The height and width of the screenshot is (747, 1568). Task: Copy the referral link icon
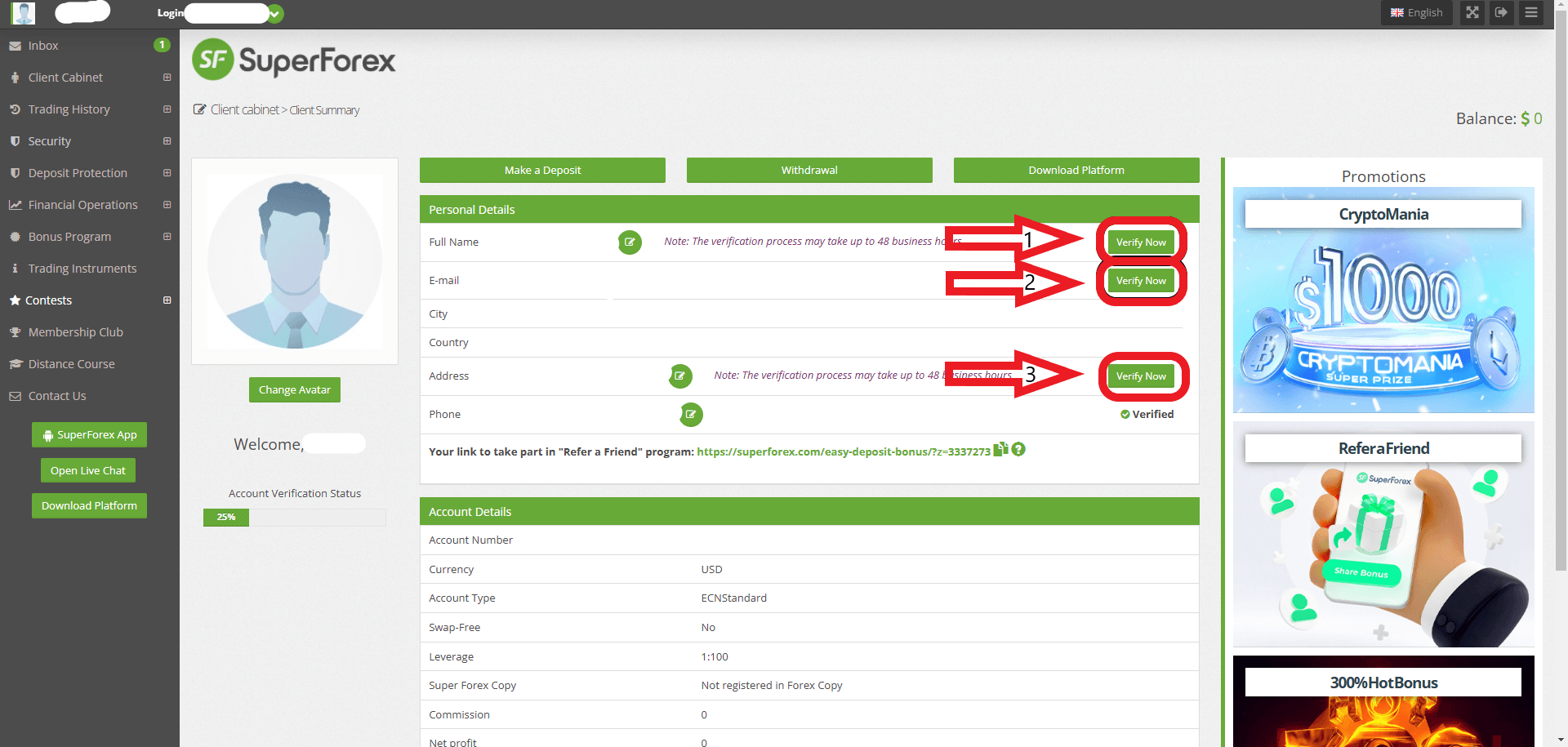(1000, 449)
